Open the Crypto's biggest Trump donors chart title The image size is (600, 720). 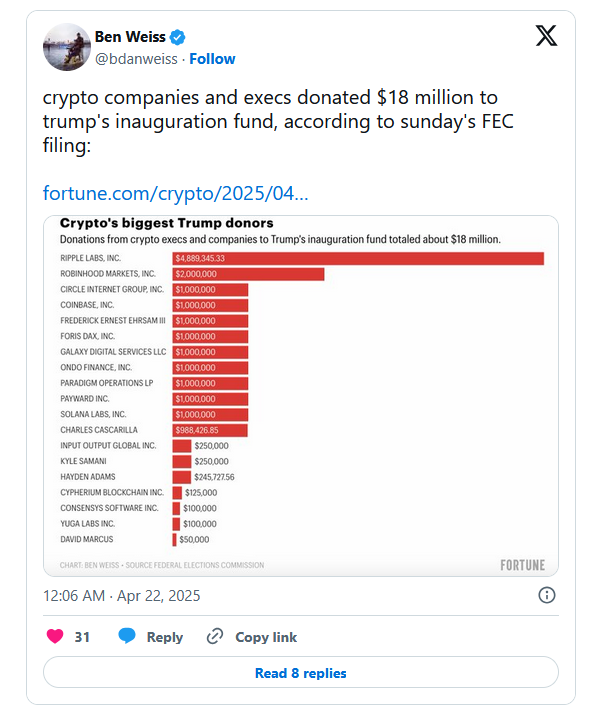coord(167,223)
